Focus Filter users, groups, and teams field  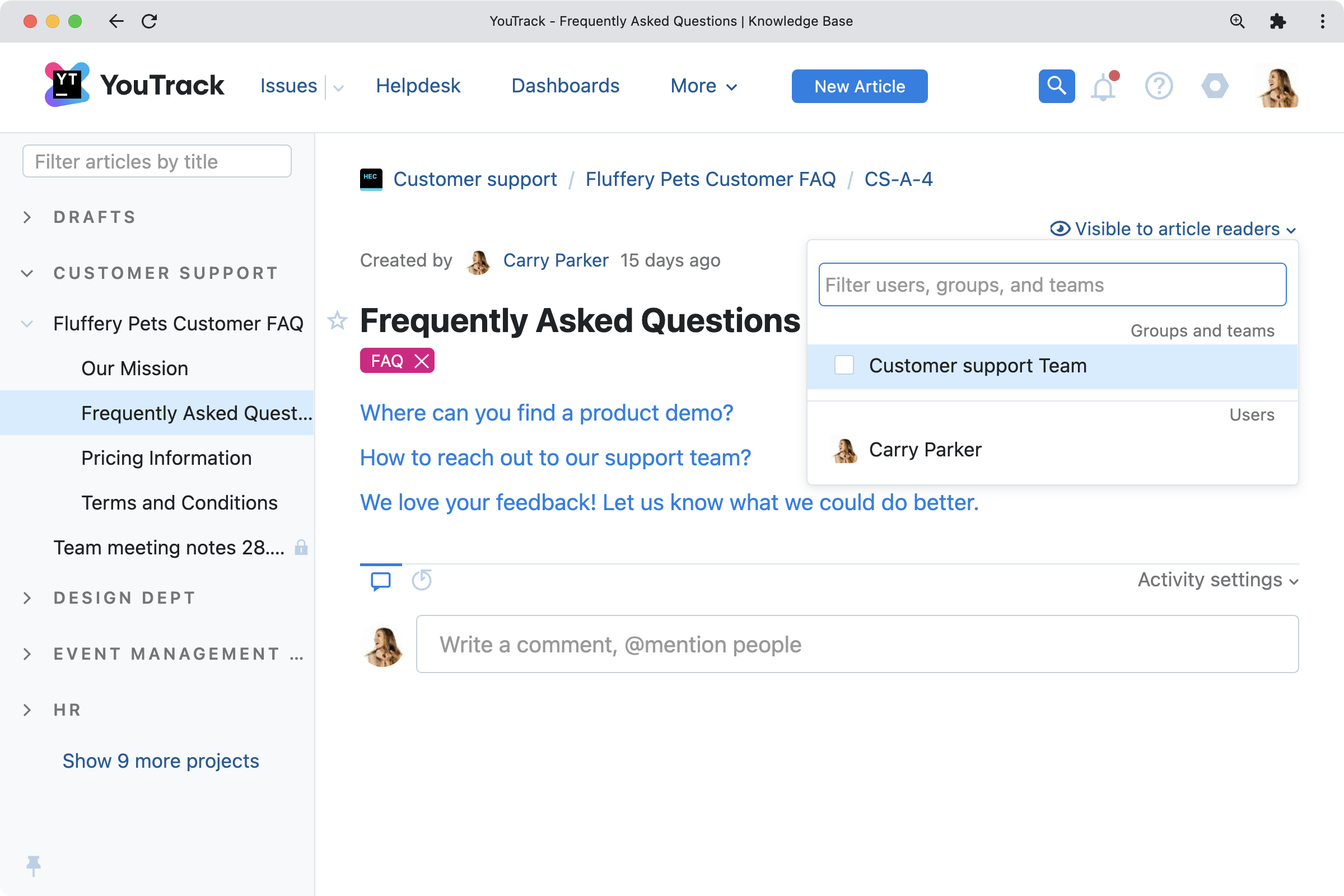[1052, 285]
